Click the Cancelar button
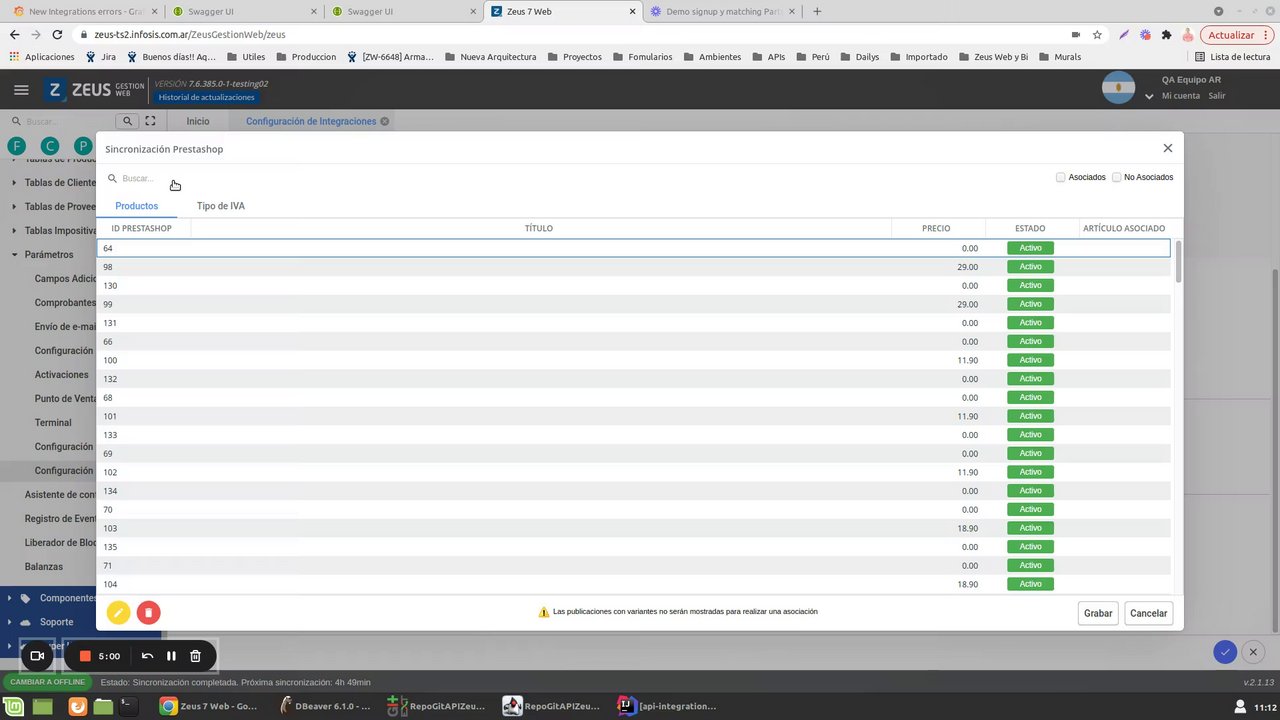Image resolution: width=1280 pixels, height=720 pixels. click(x=1148, y=613)
